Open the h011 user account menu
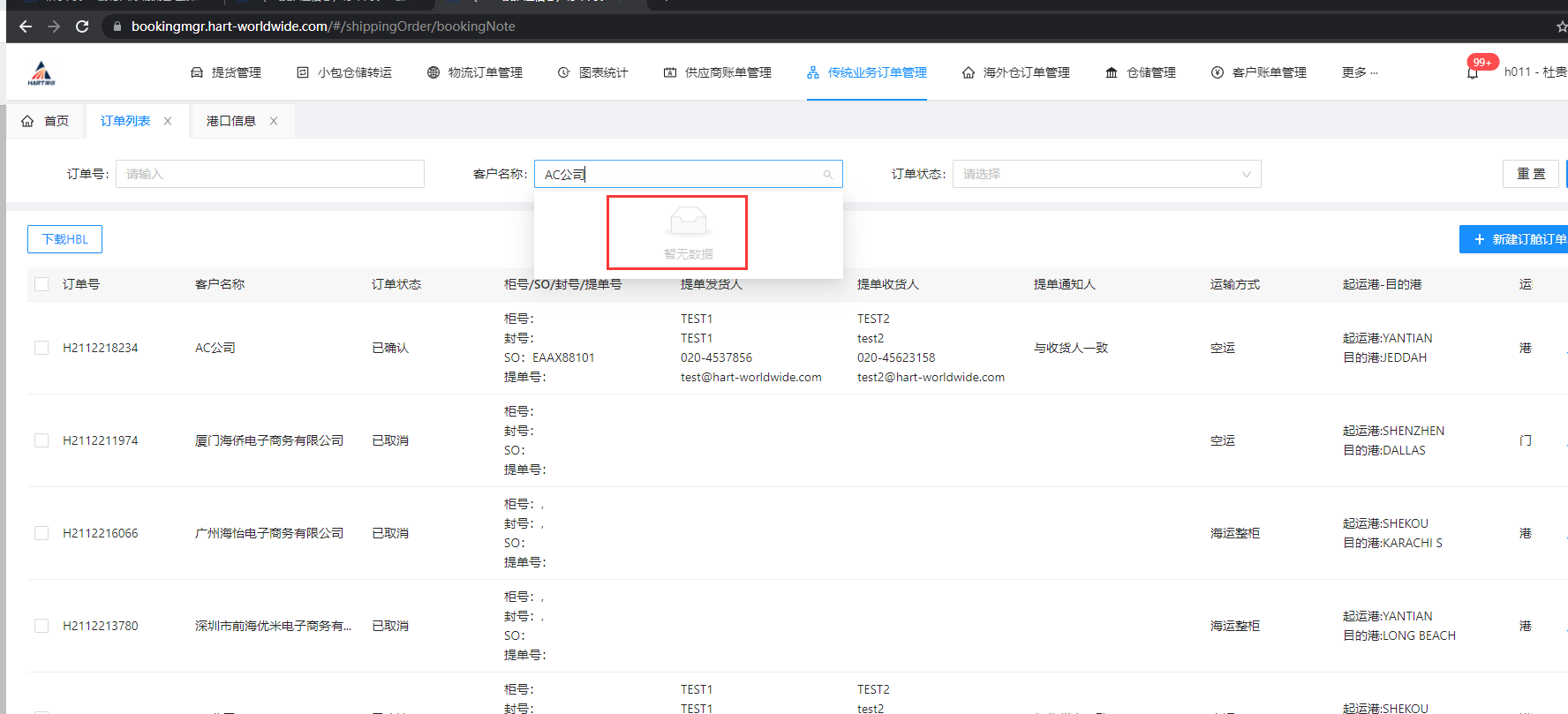The height and width of the screenshot is (714, 1568). pos(1534,72)
